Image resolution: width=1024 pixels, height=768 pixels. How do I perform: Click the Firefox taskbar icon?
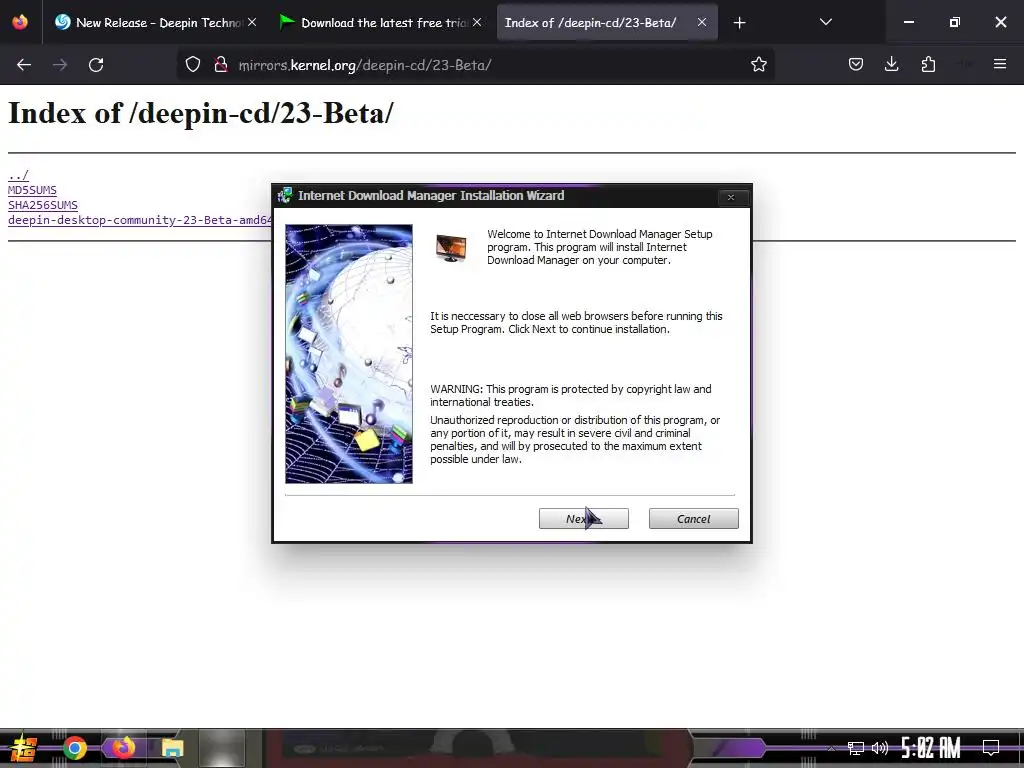coord(123,747)
